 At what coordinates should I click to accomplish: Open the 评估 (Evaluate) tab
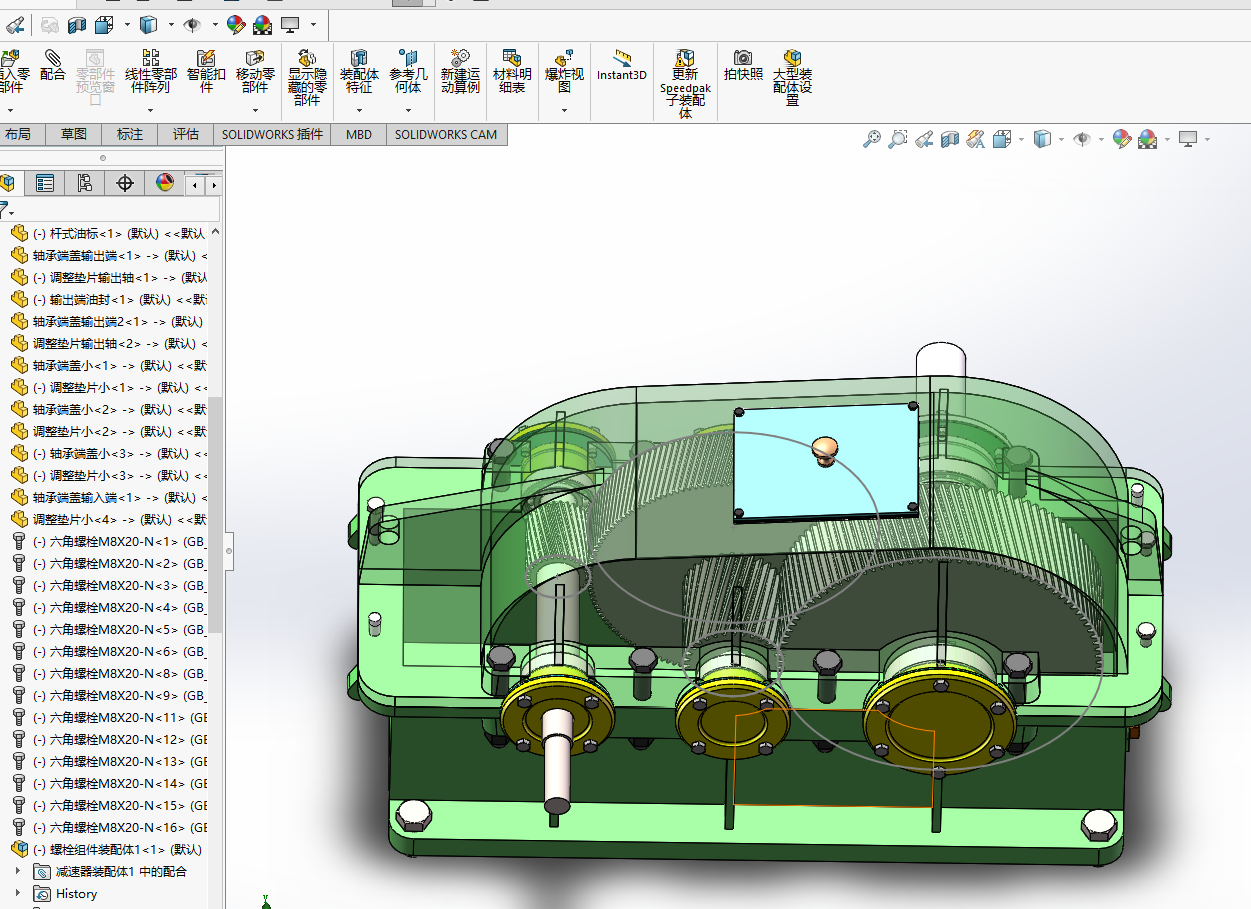click(186, 134)
